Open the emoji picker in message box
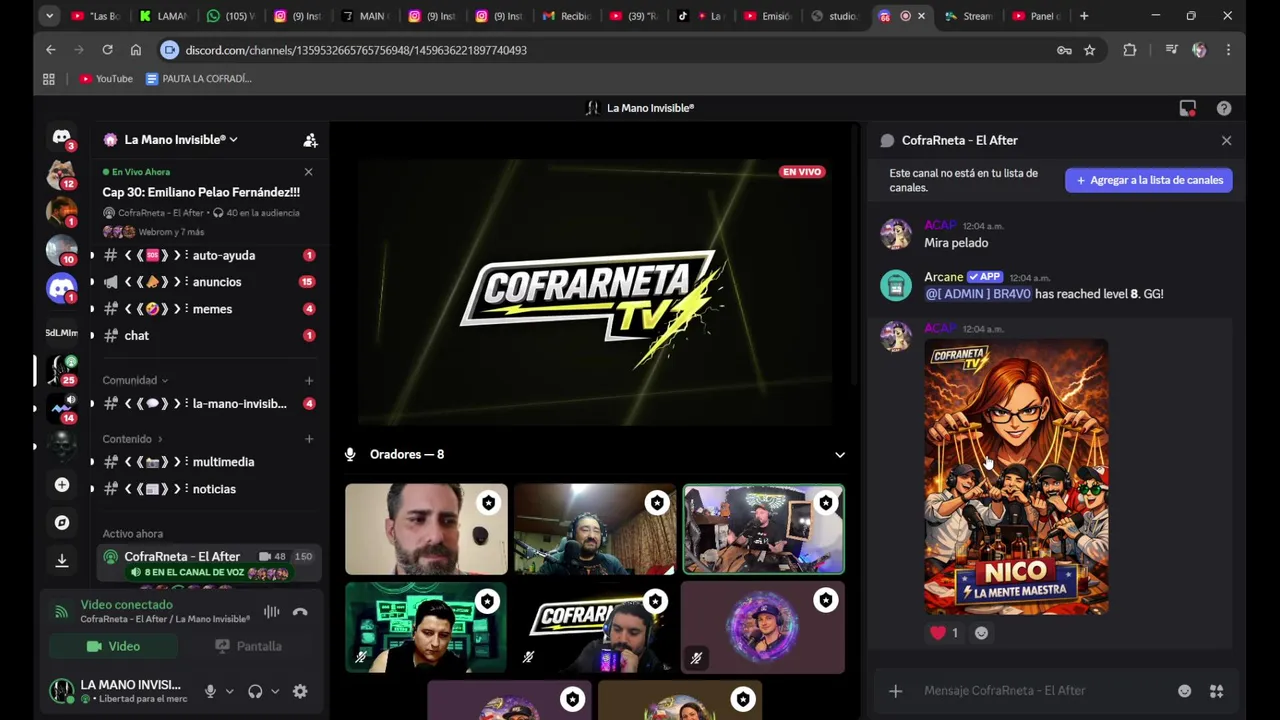The image size is (1280, 720). [x=1184, y=691]
